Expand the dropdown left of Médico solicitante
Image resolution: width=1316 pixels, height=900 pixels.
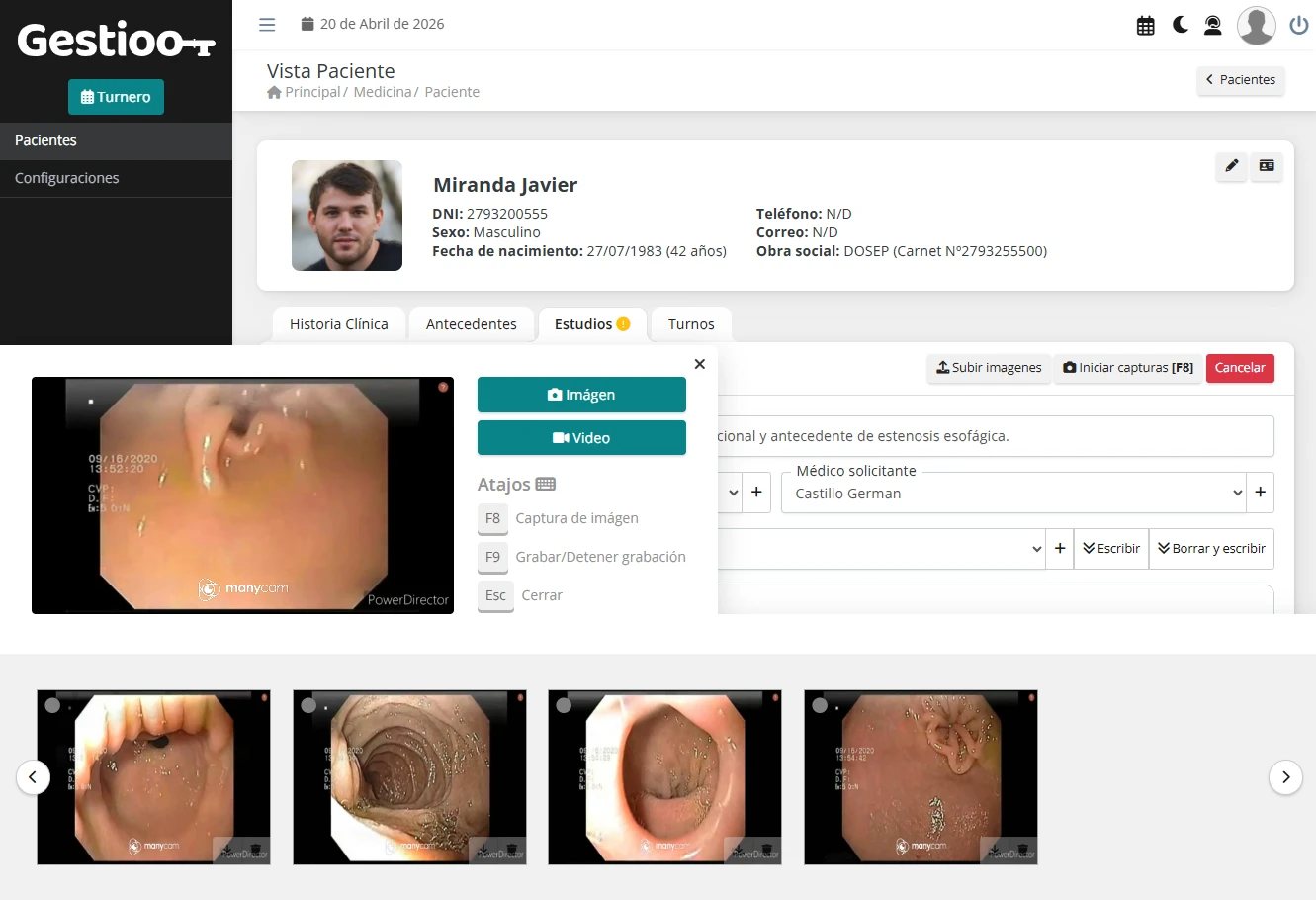(733, 492)
